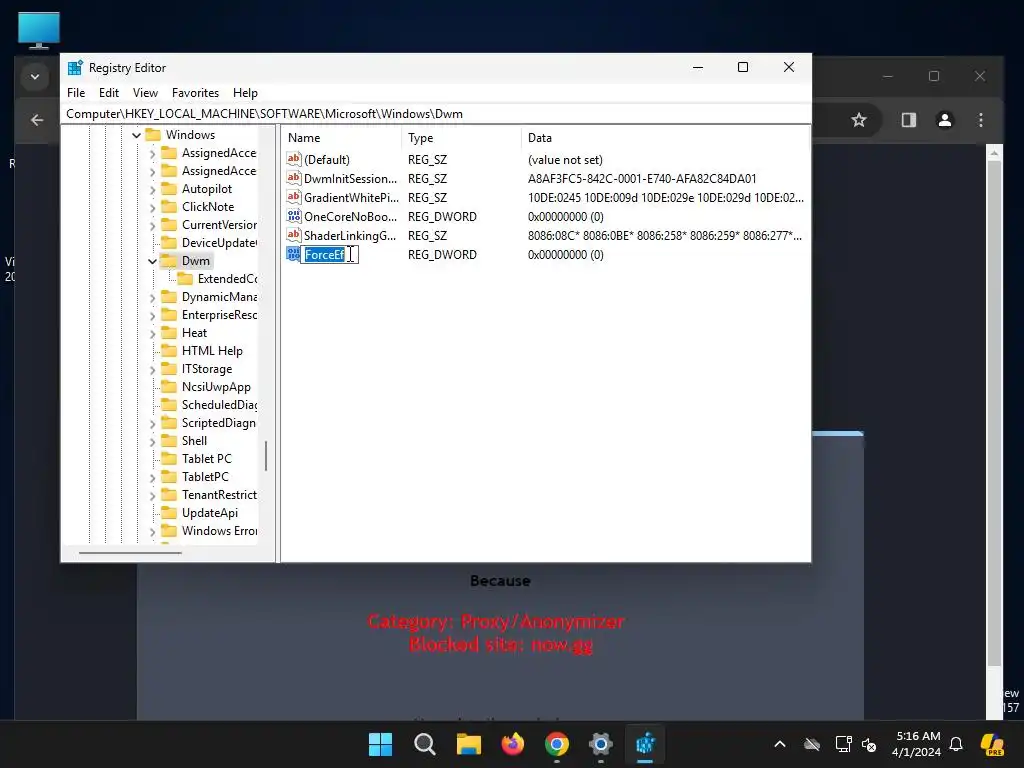Launch Firefox from taskbar
The height and width of the screenshot is (768, 1024).
[x=513, y=744]
